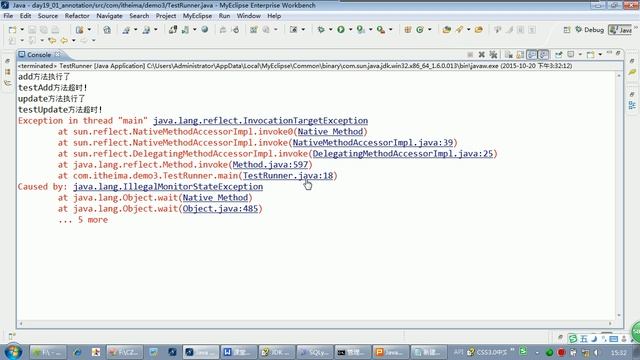Click Remove All Terminated Launches icon
640x360 pixels.
(x=493, y=54)
